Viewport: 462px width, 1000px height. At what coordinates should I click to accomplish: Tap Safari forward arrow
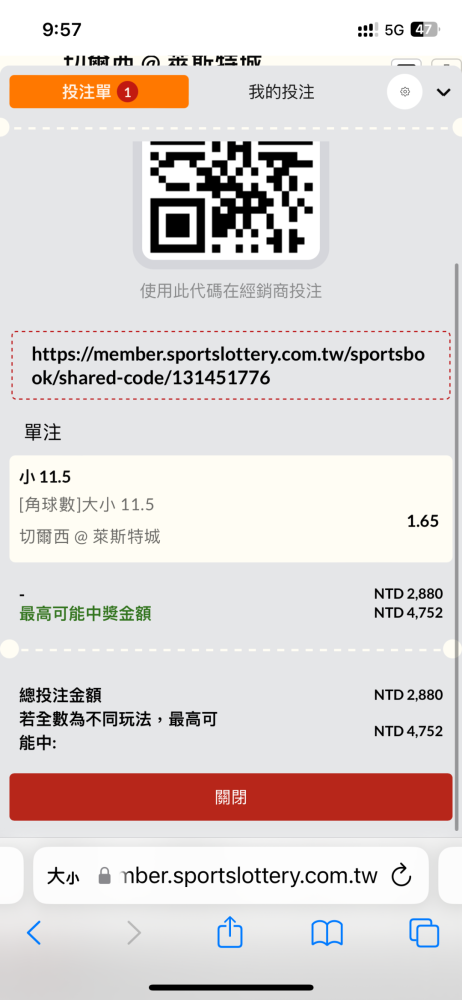pos(134,934)
